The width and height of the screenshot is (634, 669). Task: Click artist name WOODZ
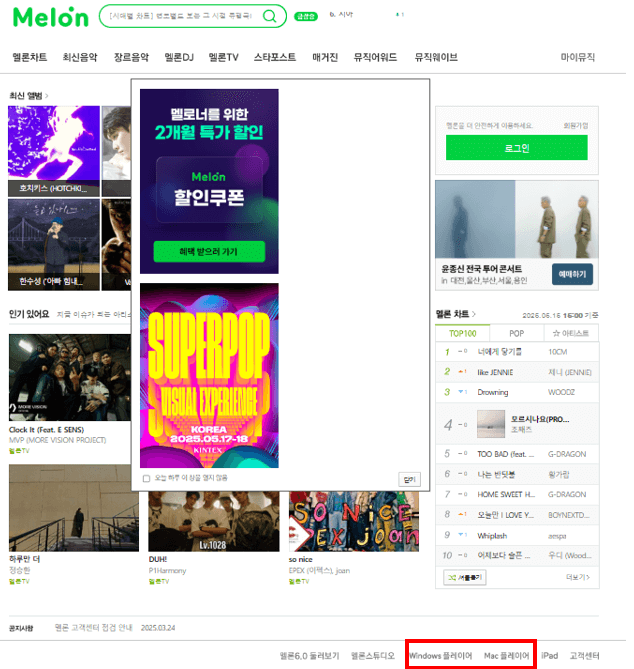561,392
